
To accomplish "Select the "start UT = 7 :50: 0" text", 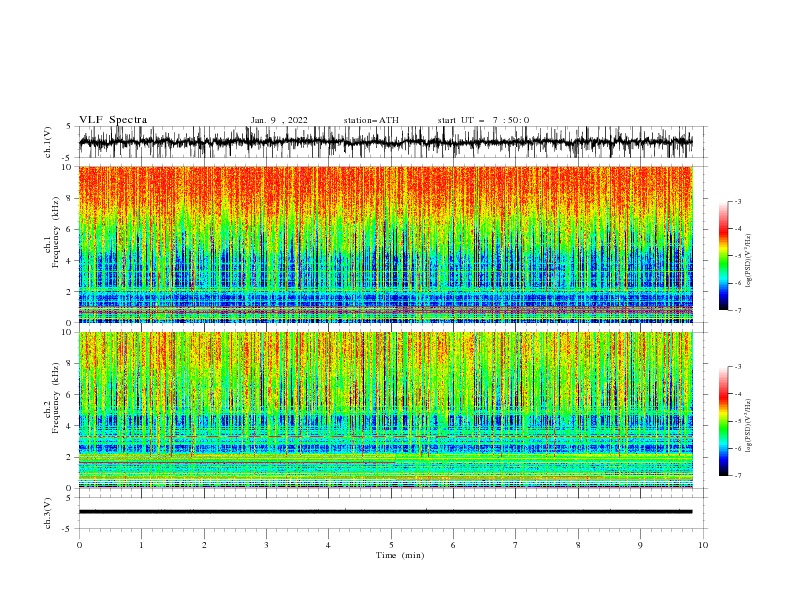I will [x=483, y=120].
